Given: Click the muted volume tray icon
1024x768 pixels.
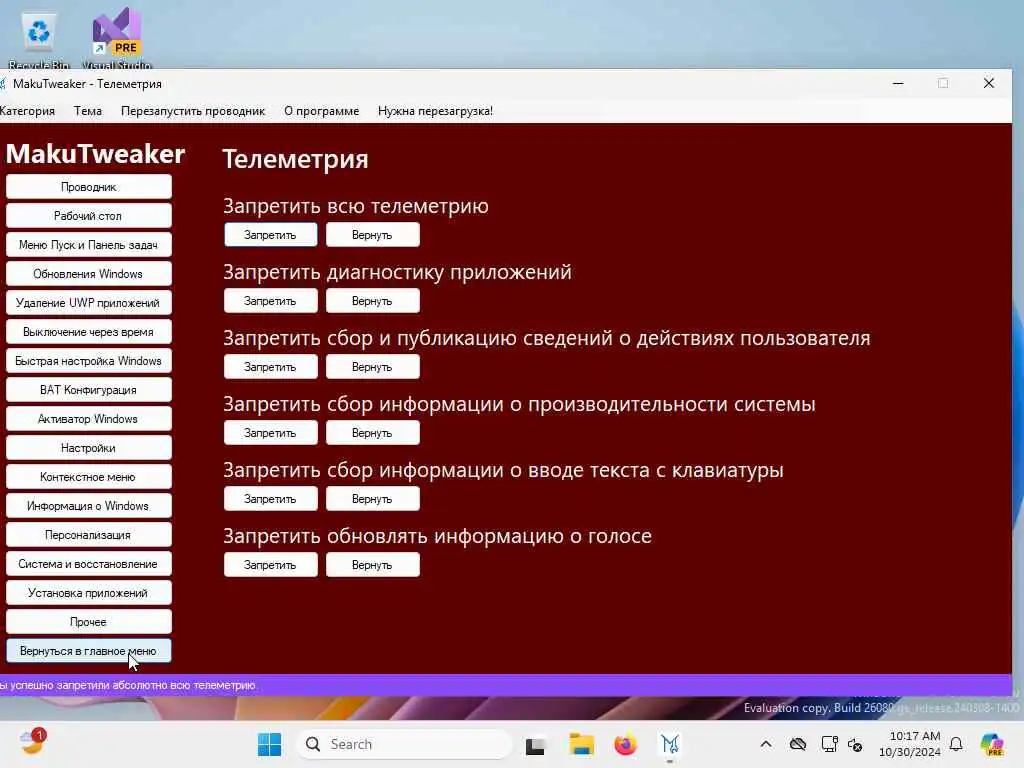Looking at the screenshot, I should click(x=855, y=744).
